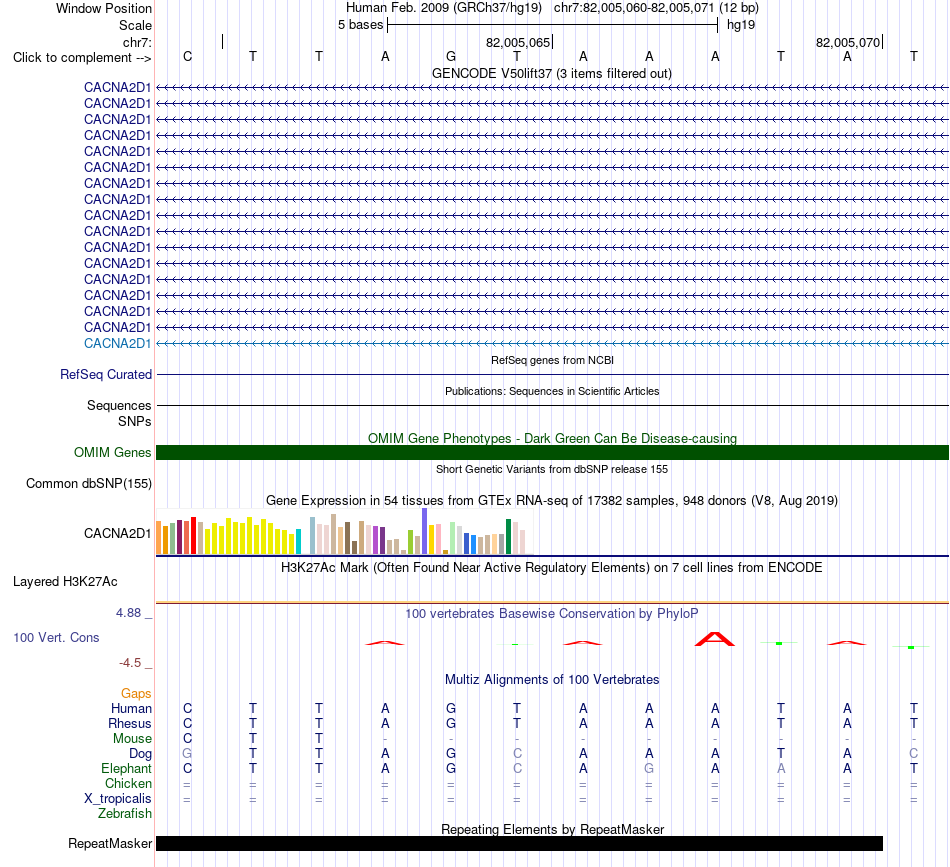Image resolution: width=950 pixels, height=867 pixels.
Task: Click the GENCODE V50lift37 track title
Action: (x=552, y=73)
